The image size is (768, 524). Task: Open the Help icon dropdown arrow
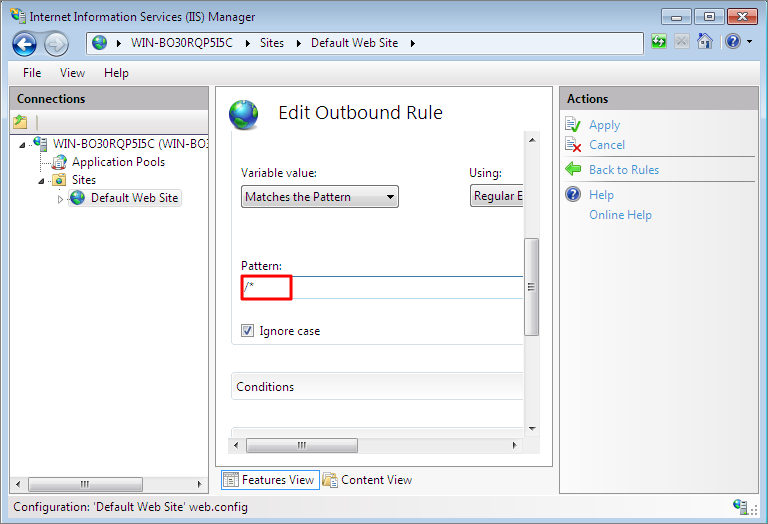point(749,42)
